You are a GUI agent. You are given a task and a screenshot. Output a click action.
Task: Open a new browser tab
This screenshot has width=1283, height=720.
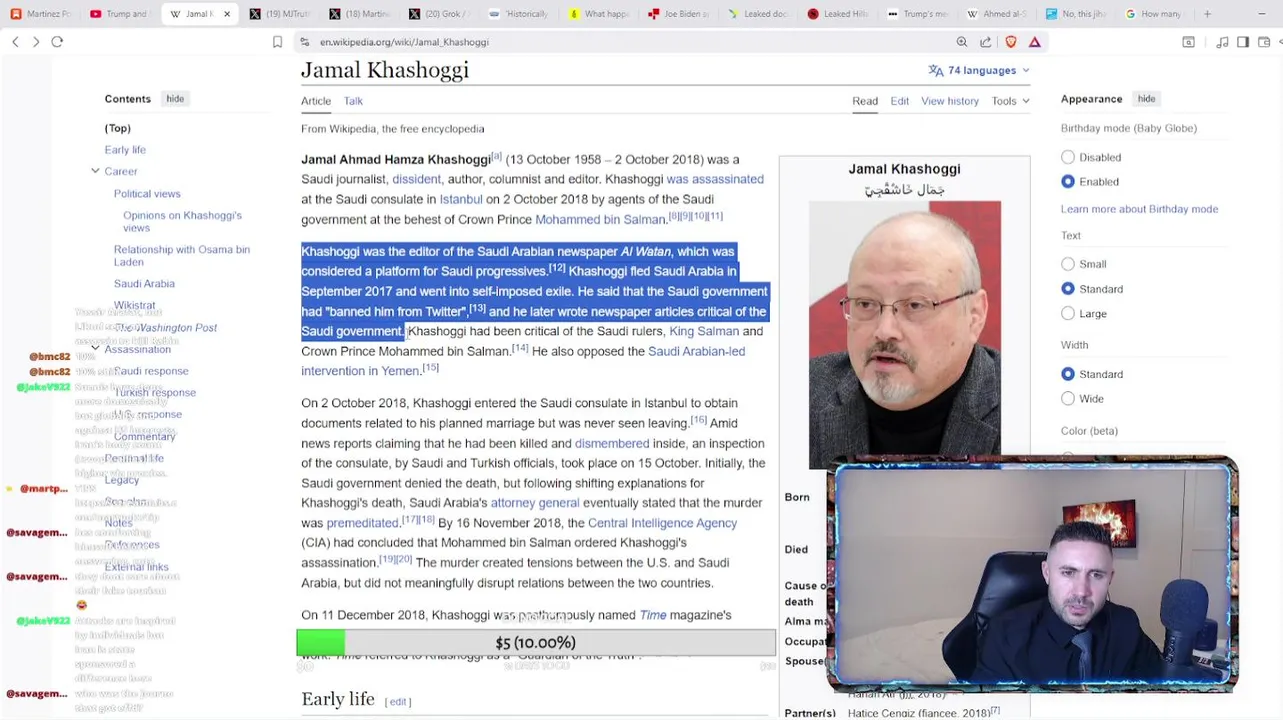1207,14
